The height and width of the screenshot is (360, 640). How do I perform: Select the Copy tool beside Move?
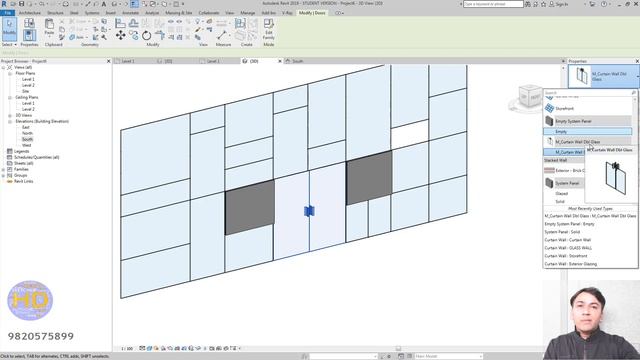pyautogui.click(x=133, y=36)
